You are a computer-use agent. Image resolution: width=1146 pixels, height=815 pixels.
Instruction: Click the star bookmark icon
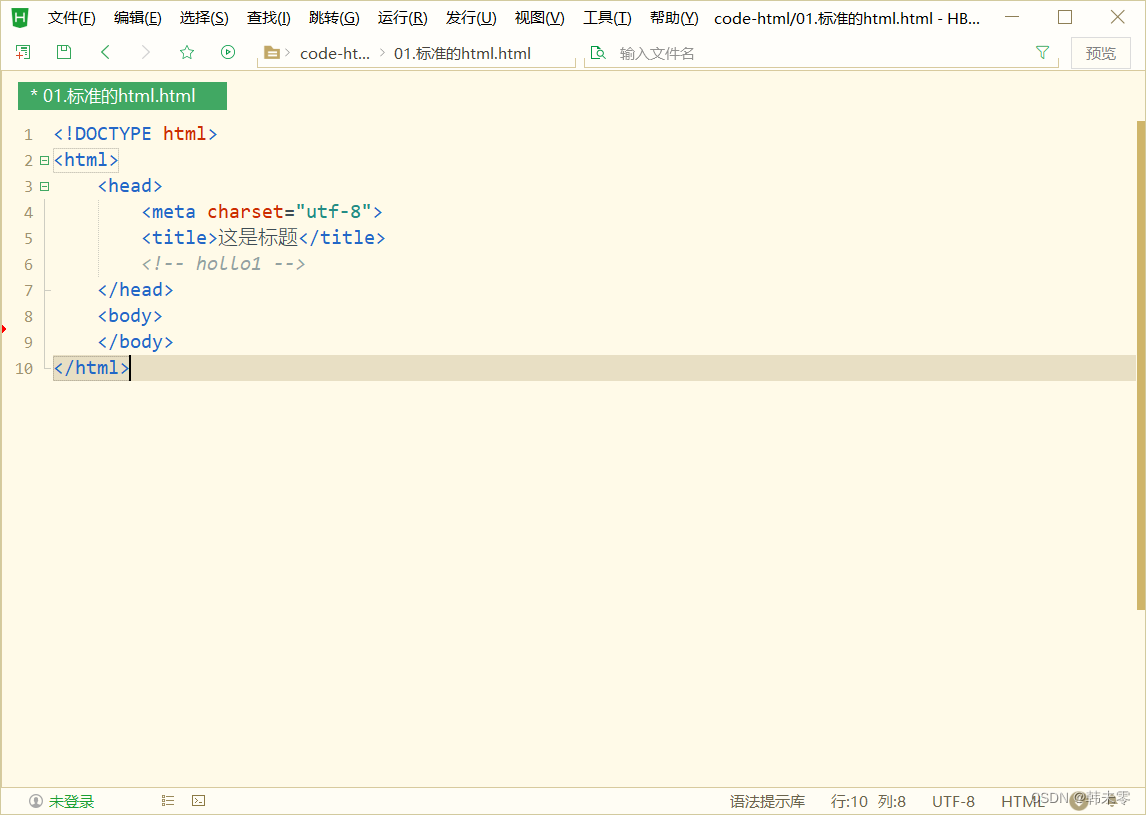point(186,52)
